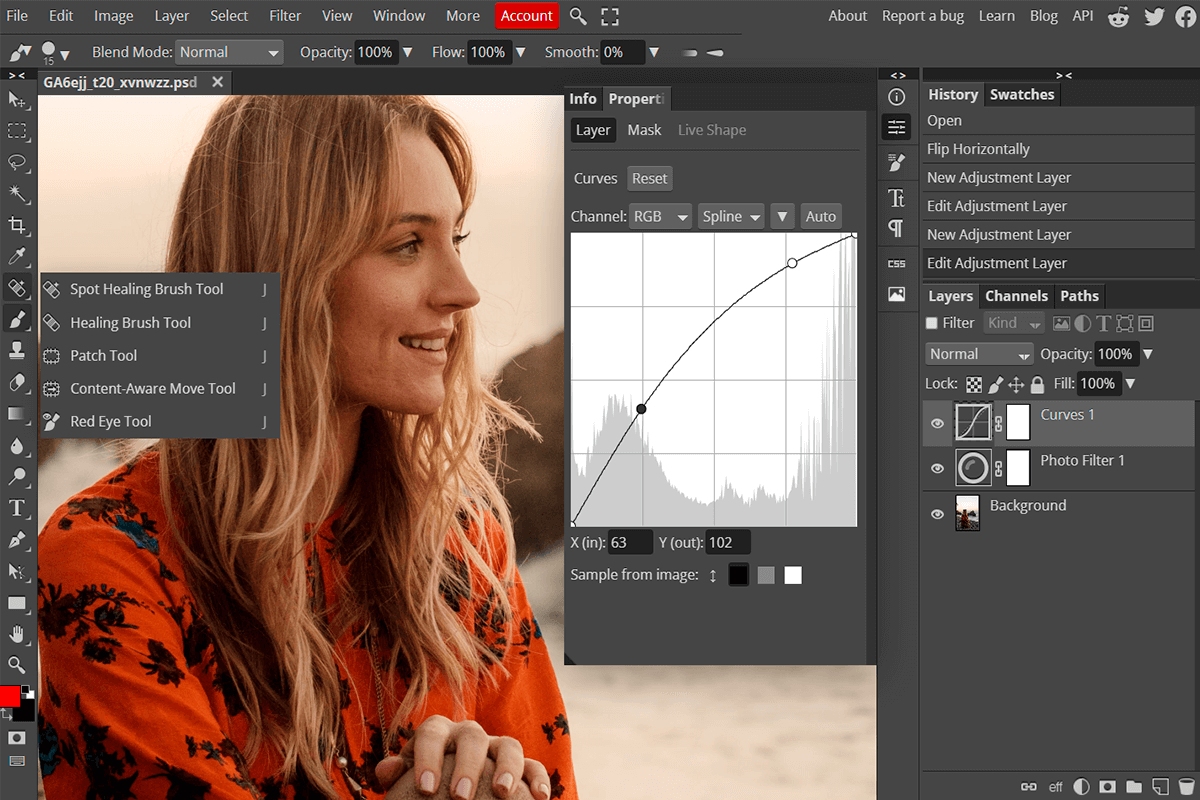Add a new adjustment layer icon at panel bottom
1200x800 pixels.
tap(1081, 786)
